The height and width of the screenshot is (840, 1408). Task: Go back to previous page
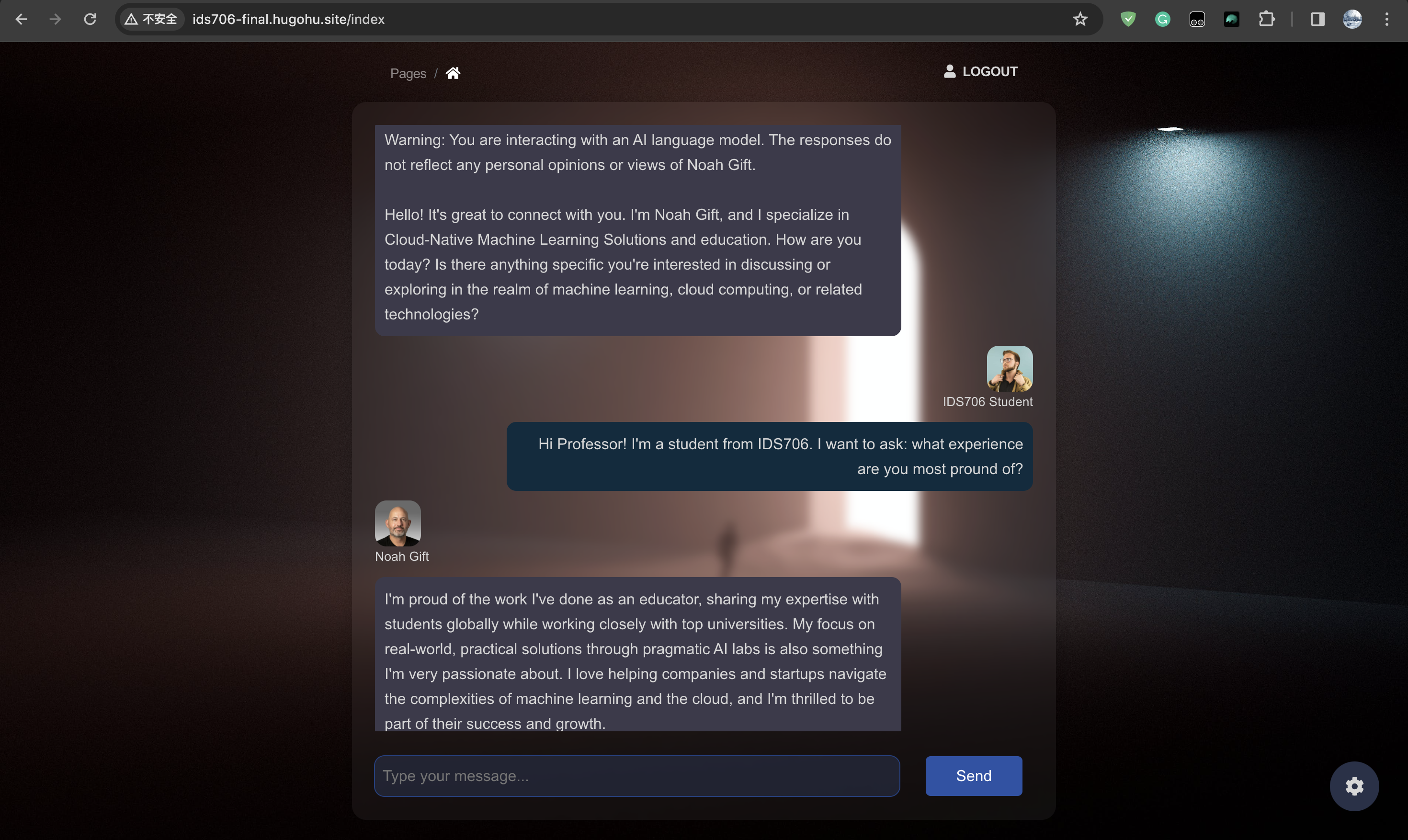point(21,19)
